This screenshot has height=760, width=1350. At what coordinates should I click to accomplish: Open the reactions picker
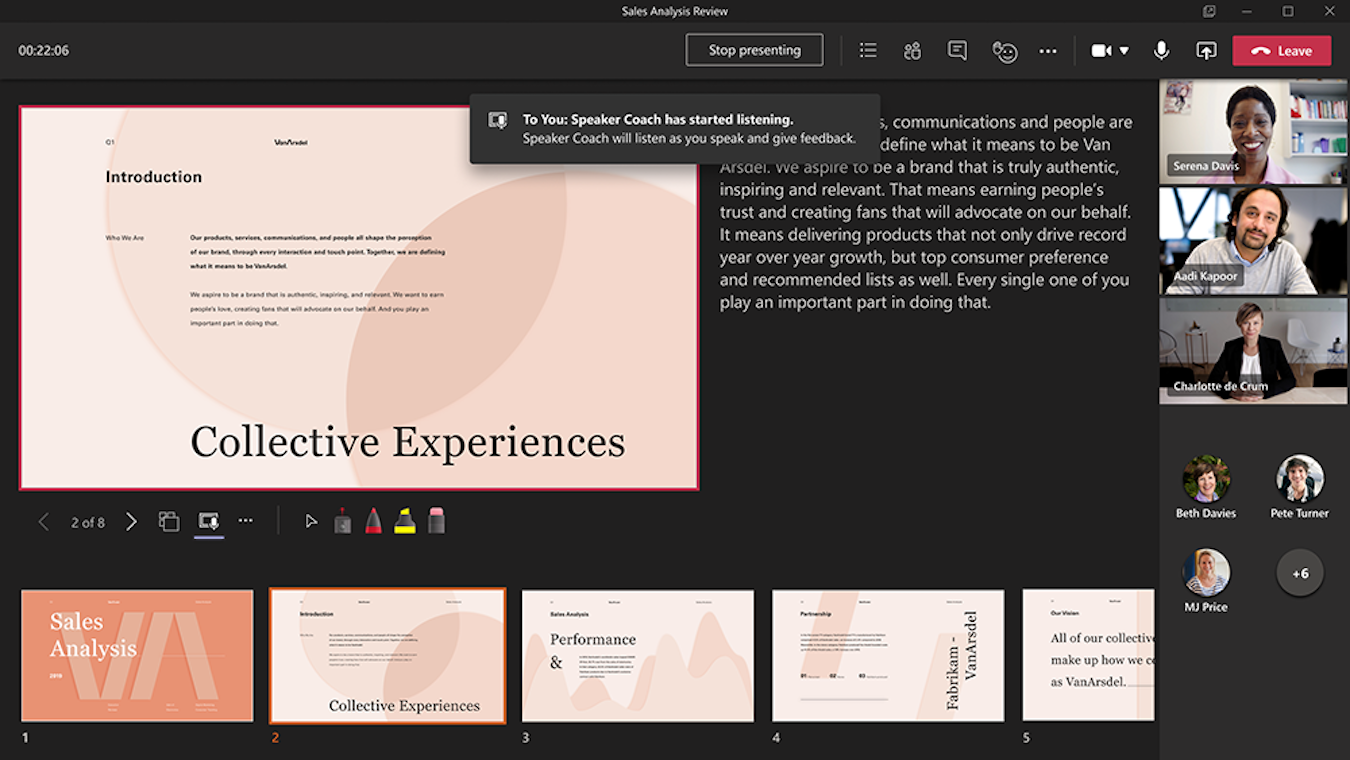coord(1002,50)
